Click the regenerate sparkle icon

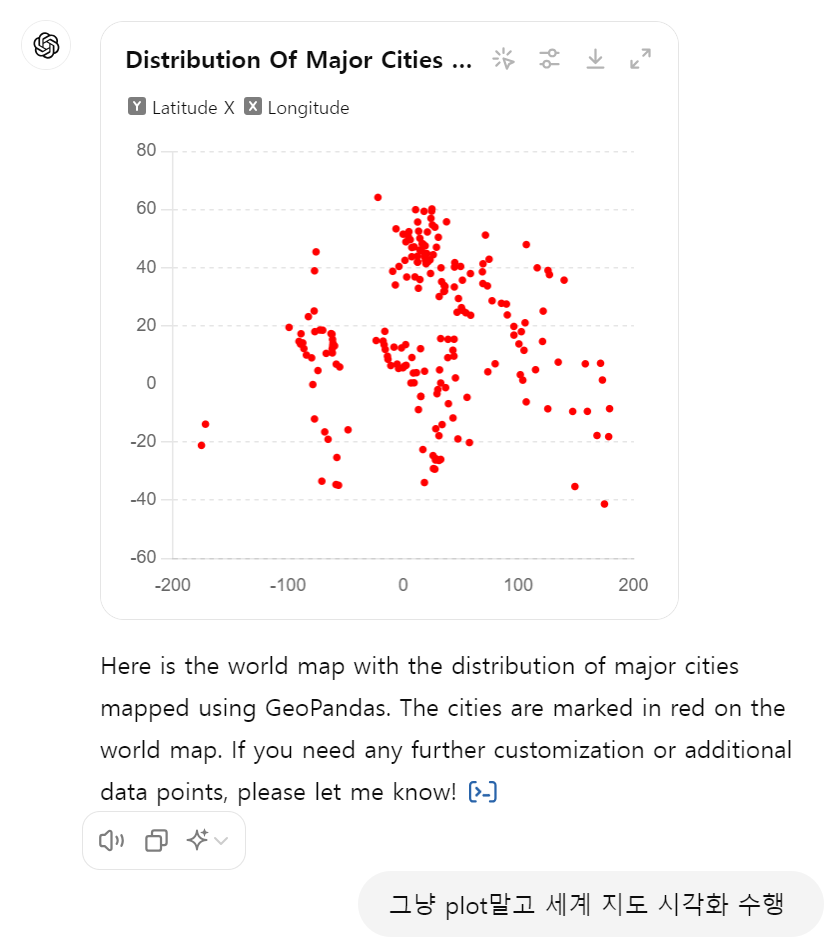point(197,841)
